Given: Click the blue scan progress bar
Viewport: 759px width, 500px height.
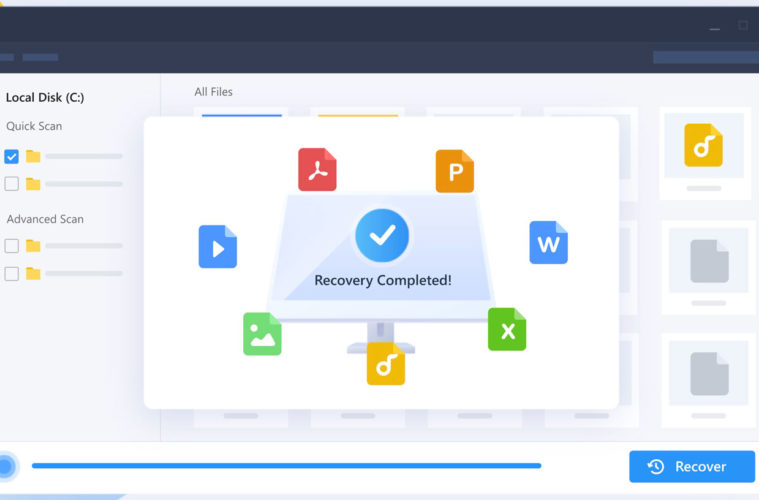Looking at the screenshot, I should tap(286, 465).
